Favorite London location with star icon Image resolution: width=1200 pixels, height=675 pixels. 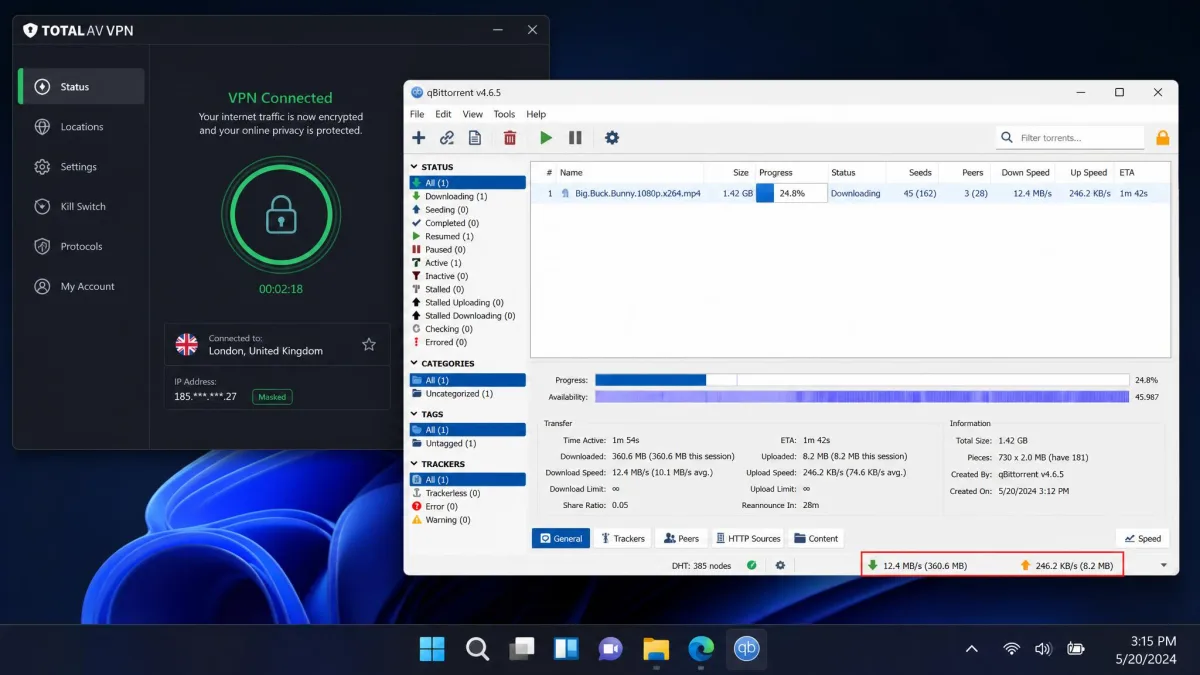[369, 345]
